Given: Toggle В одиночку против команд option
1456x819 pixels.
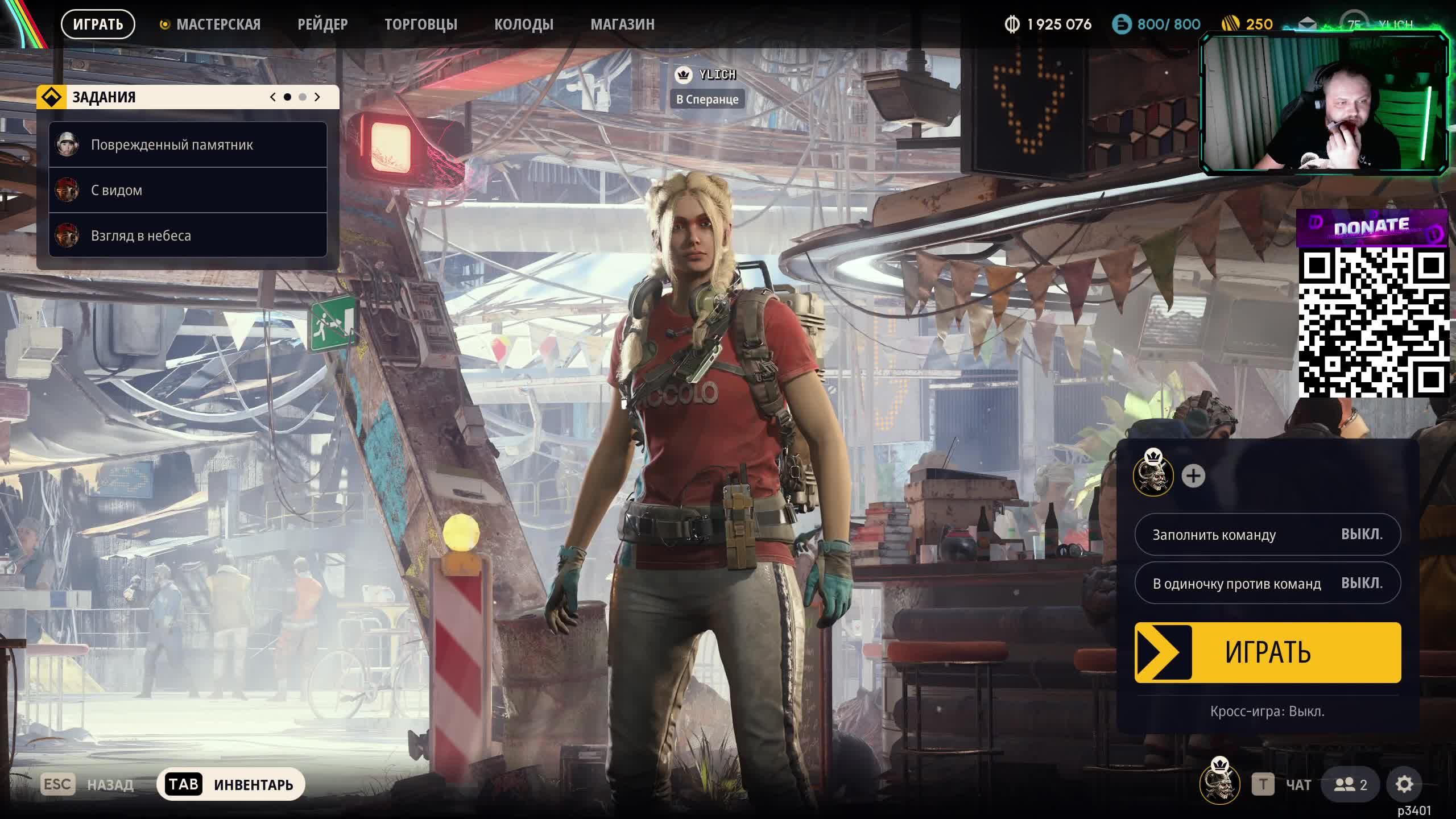Looking at the screenshot, I should [x=1267, y=583].
